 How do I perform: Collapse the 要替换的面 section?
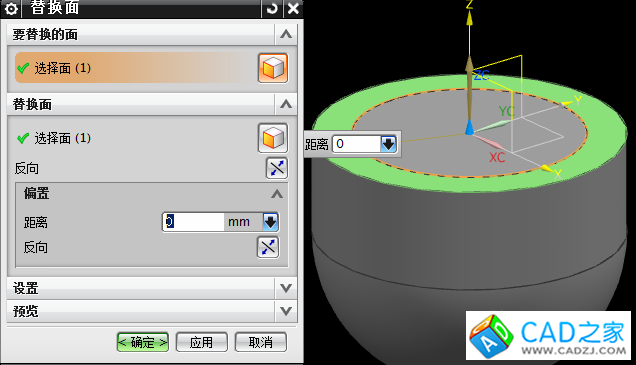pos(286,34)
